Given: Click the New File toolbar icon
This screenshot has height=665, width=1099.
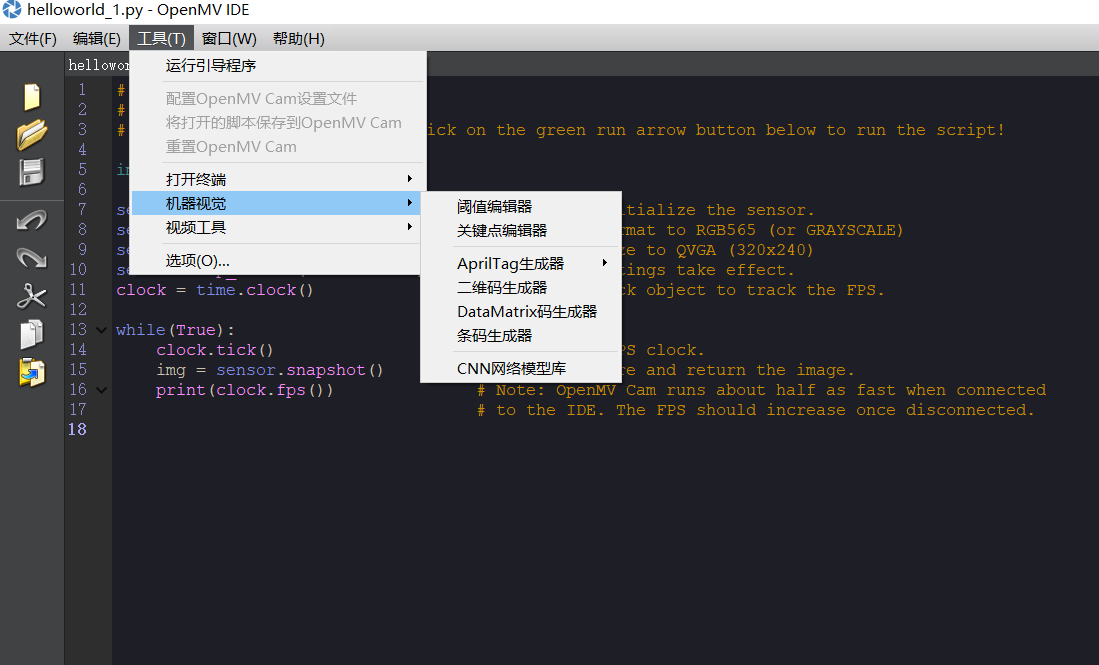Looking at the screenshot, I should coord(32,97).
